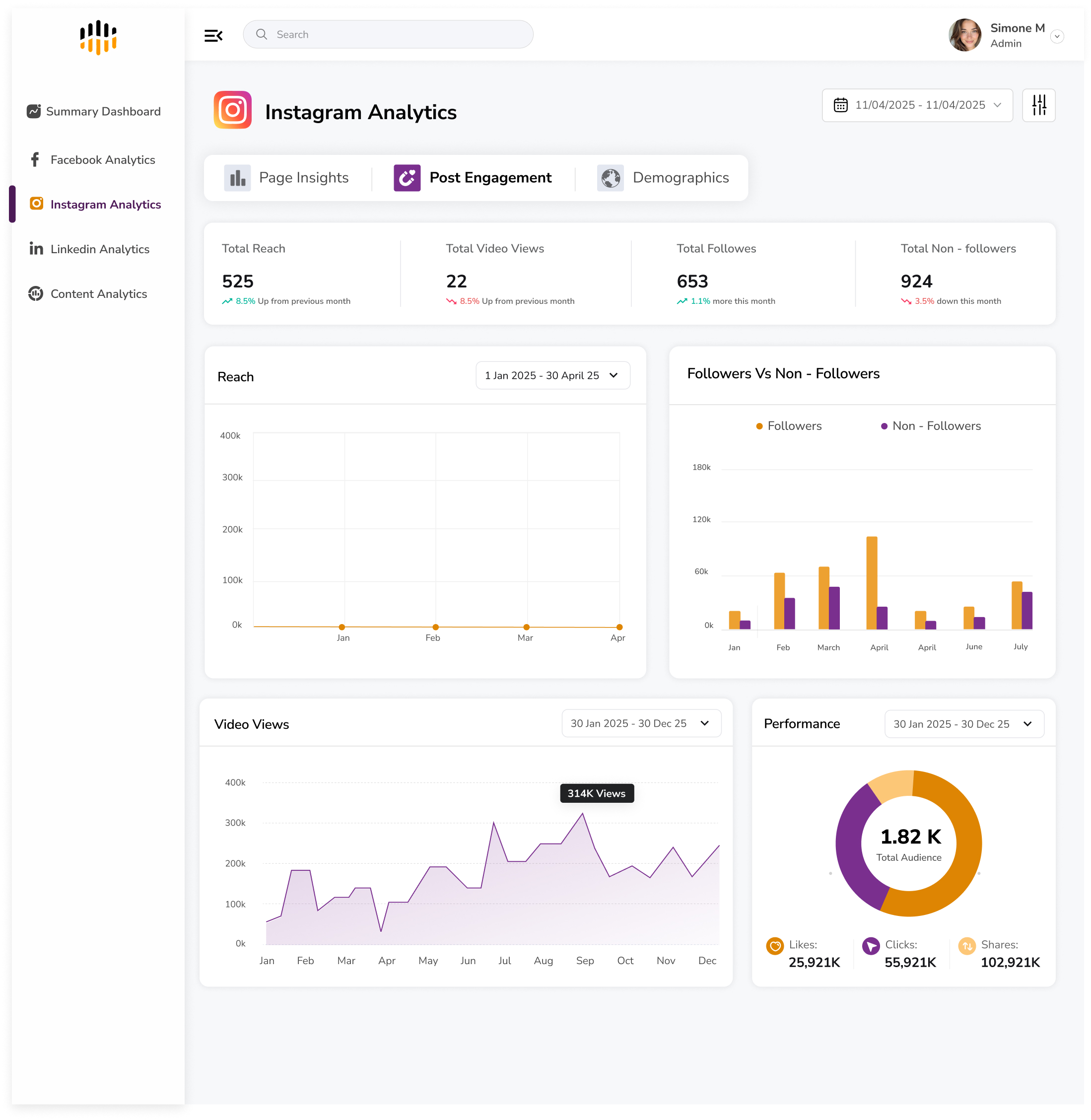
Task: Click the Post Engagement magnet icon
Action: [x=407, y=178]
